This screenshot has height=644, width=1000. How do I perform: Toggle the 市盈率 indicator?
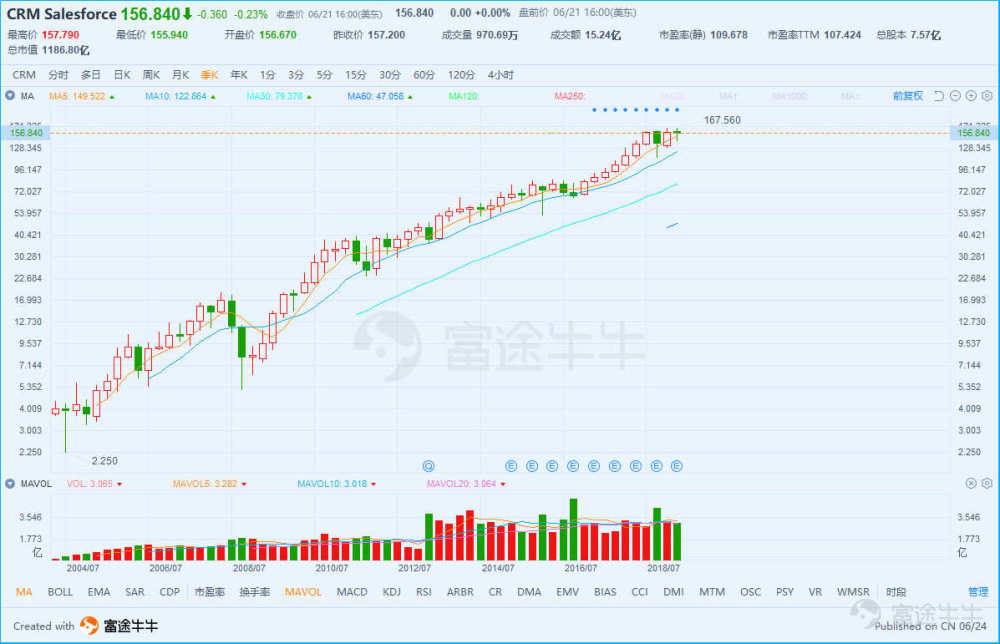210,592
